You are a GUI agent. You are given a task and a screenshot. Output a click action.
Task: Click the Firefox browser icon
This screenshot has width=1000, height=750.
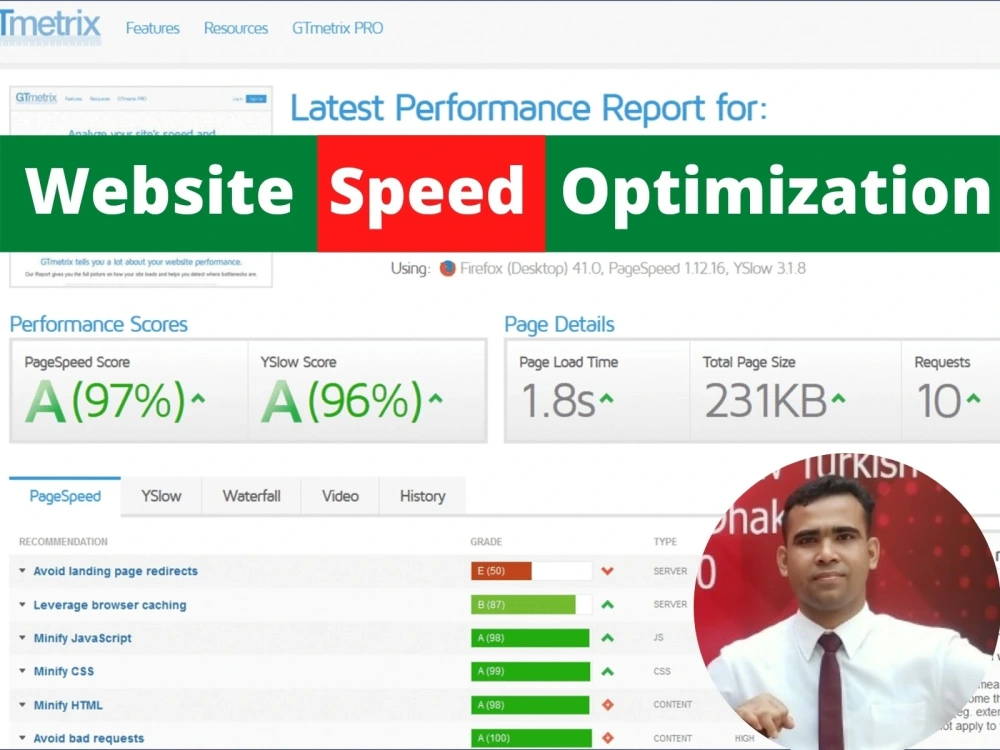(448, 268)
